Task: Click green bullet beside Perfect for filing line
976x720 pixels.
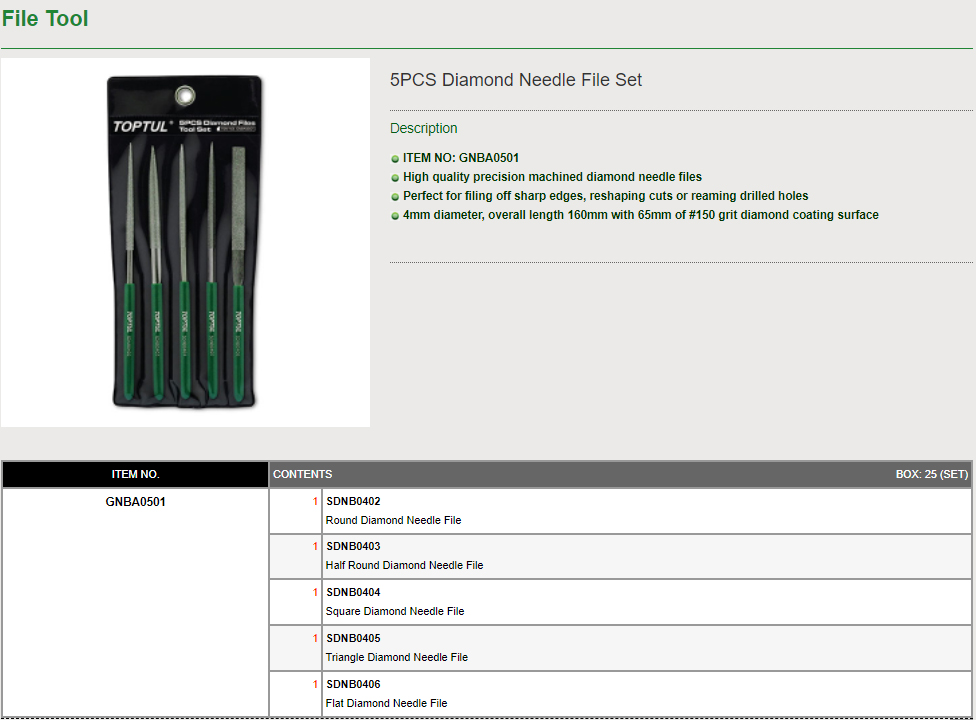Action: pyautogui.click(x=395, y=197)
